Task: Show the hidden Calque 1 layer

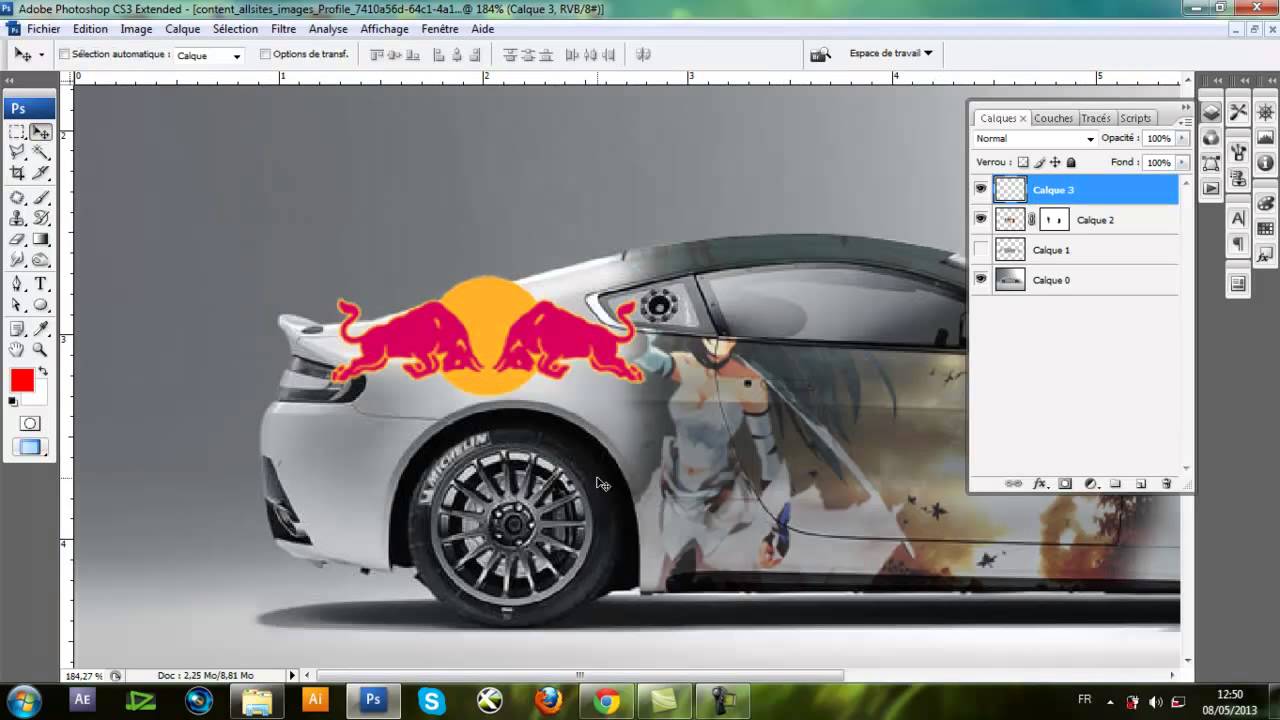Action: 981,250
